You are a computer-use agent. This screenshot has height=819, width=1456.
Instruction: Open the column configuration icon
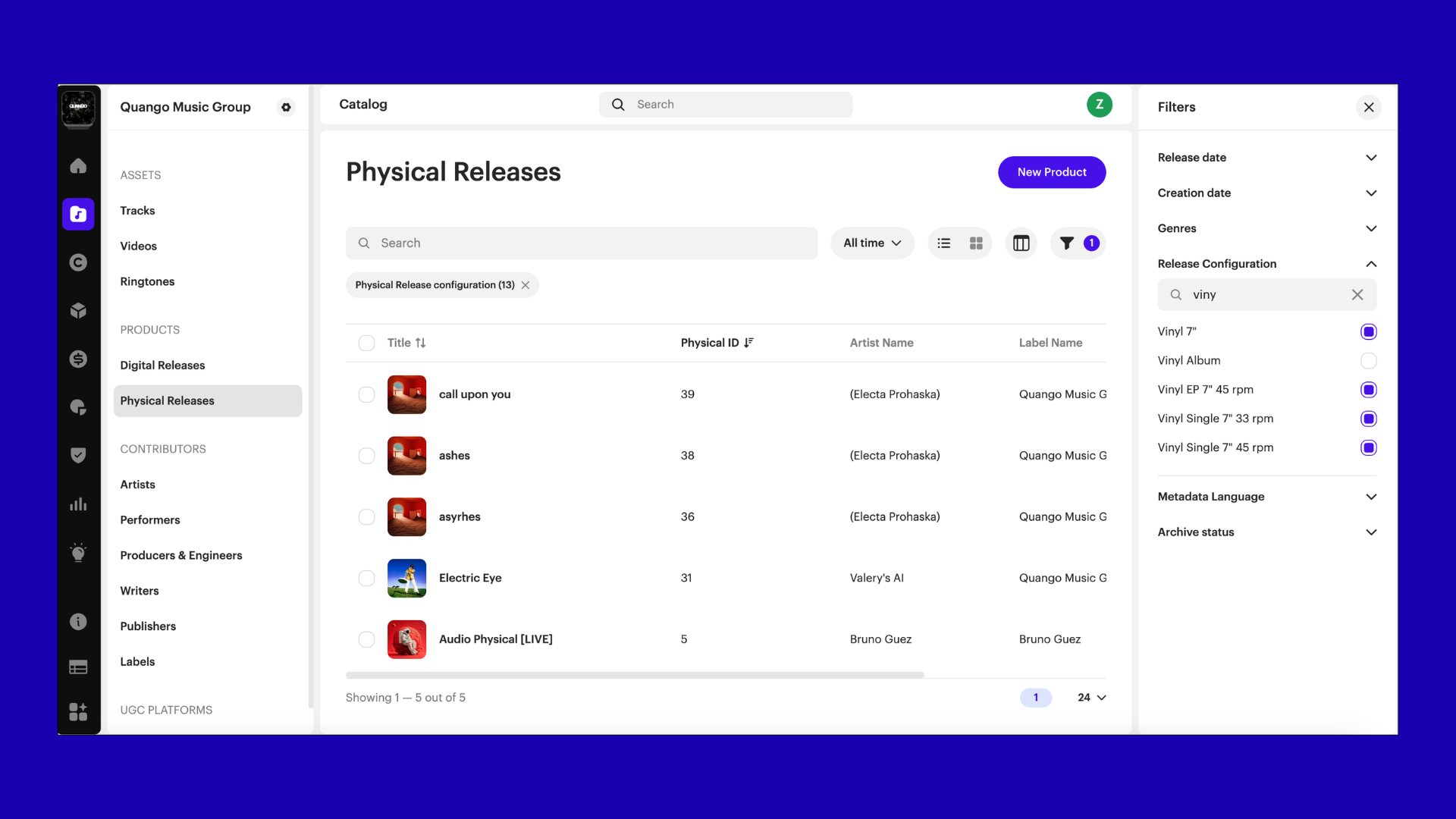coord(1021,243)
